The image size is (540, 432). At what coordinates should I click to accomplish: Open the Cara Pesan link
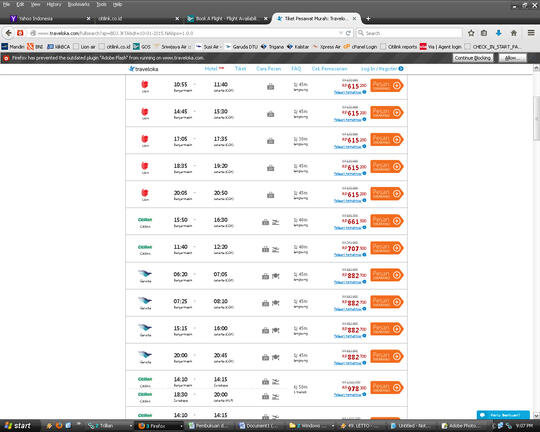click(x=269, y=69)
